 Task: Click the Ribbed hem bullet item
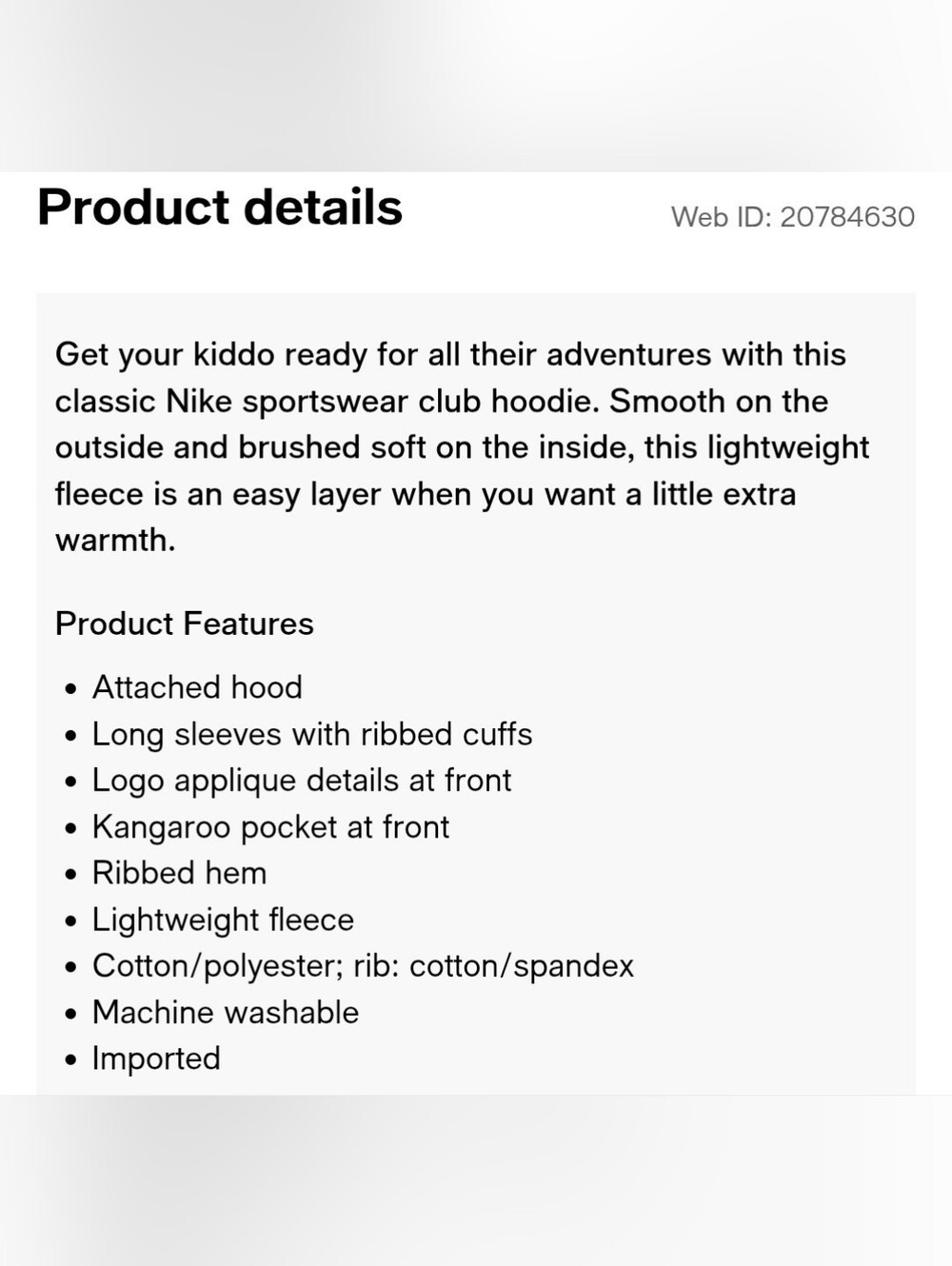(180, 873)
